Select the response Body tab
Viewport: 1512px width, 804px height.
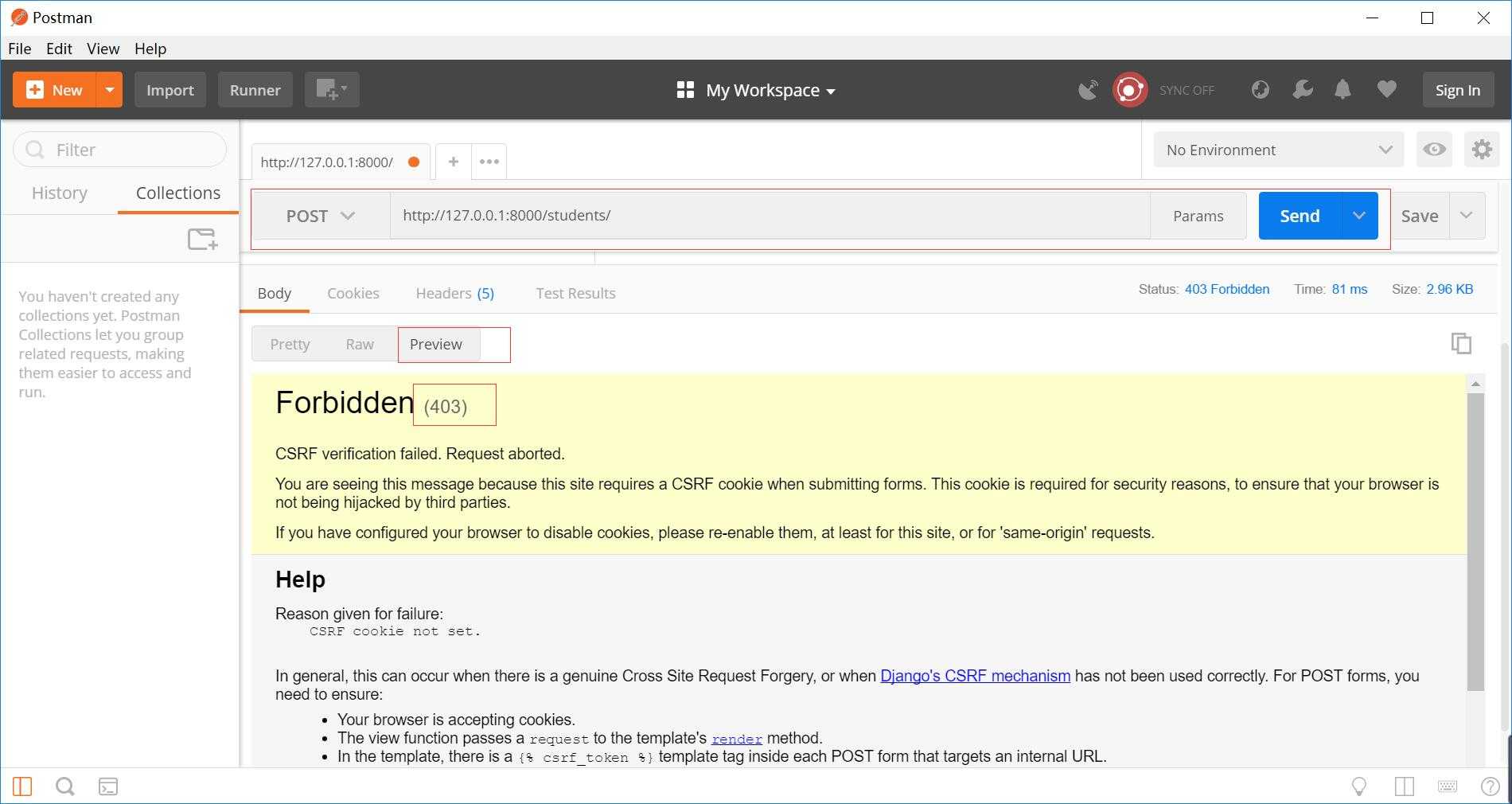point(275,293)
